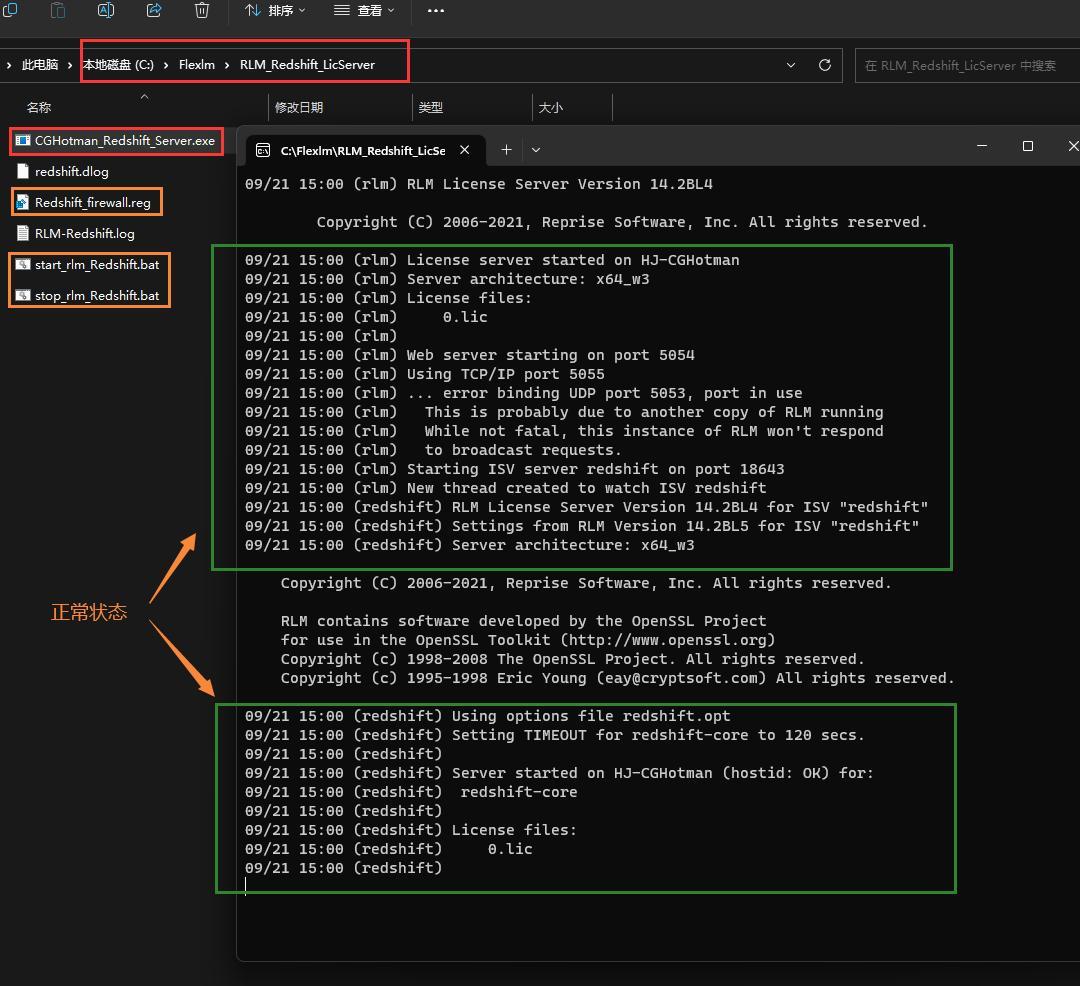The height and width of the screenshot is (986, 1080).
Task: Switch to the C:\Flexlm\RLM_Redshift_LicSe terminal tab
Action: [x=363, y=150]
